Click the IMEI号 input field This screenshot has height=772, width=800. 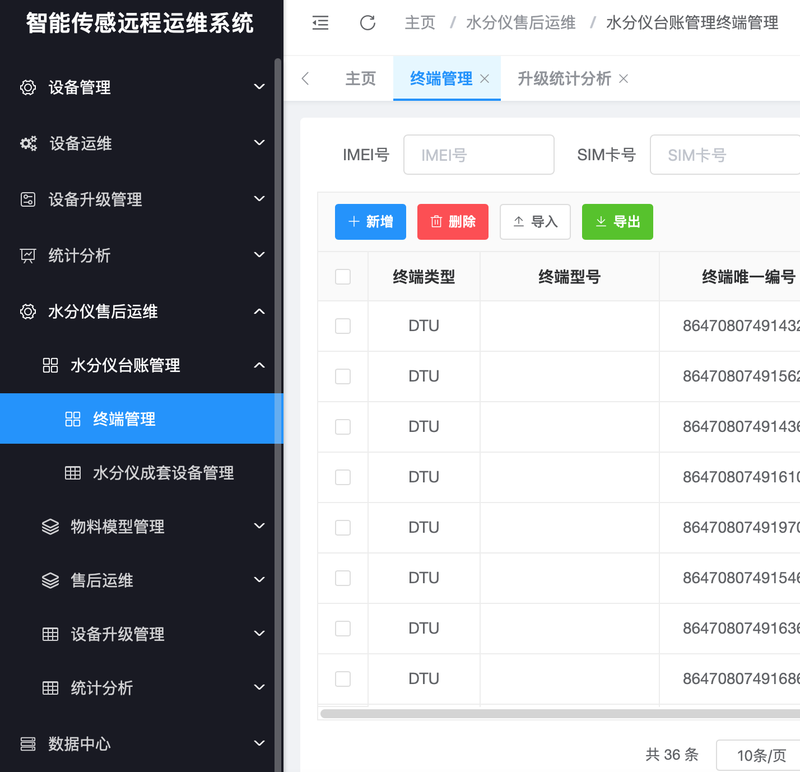(x=478, y=156)
